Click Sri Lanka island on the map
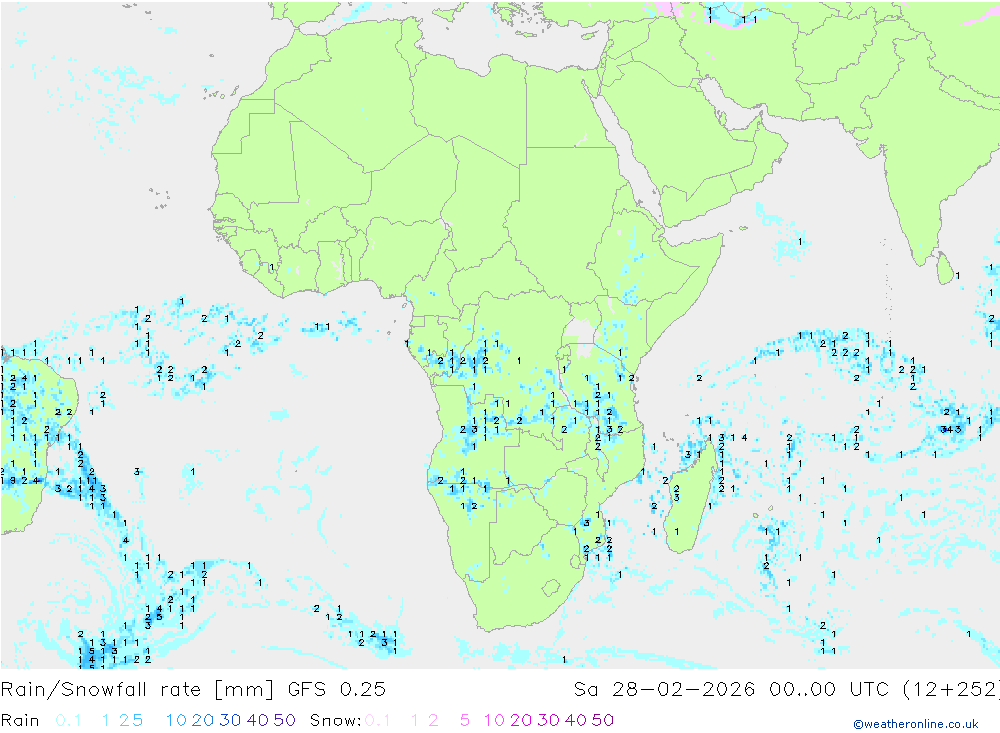1000x733 pixels. point(946,268)
